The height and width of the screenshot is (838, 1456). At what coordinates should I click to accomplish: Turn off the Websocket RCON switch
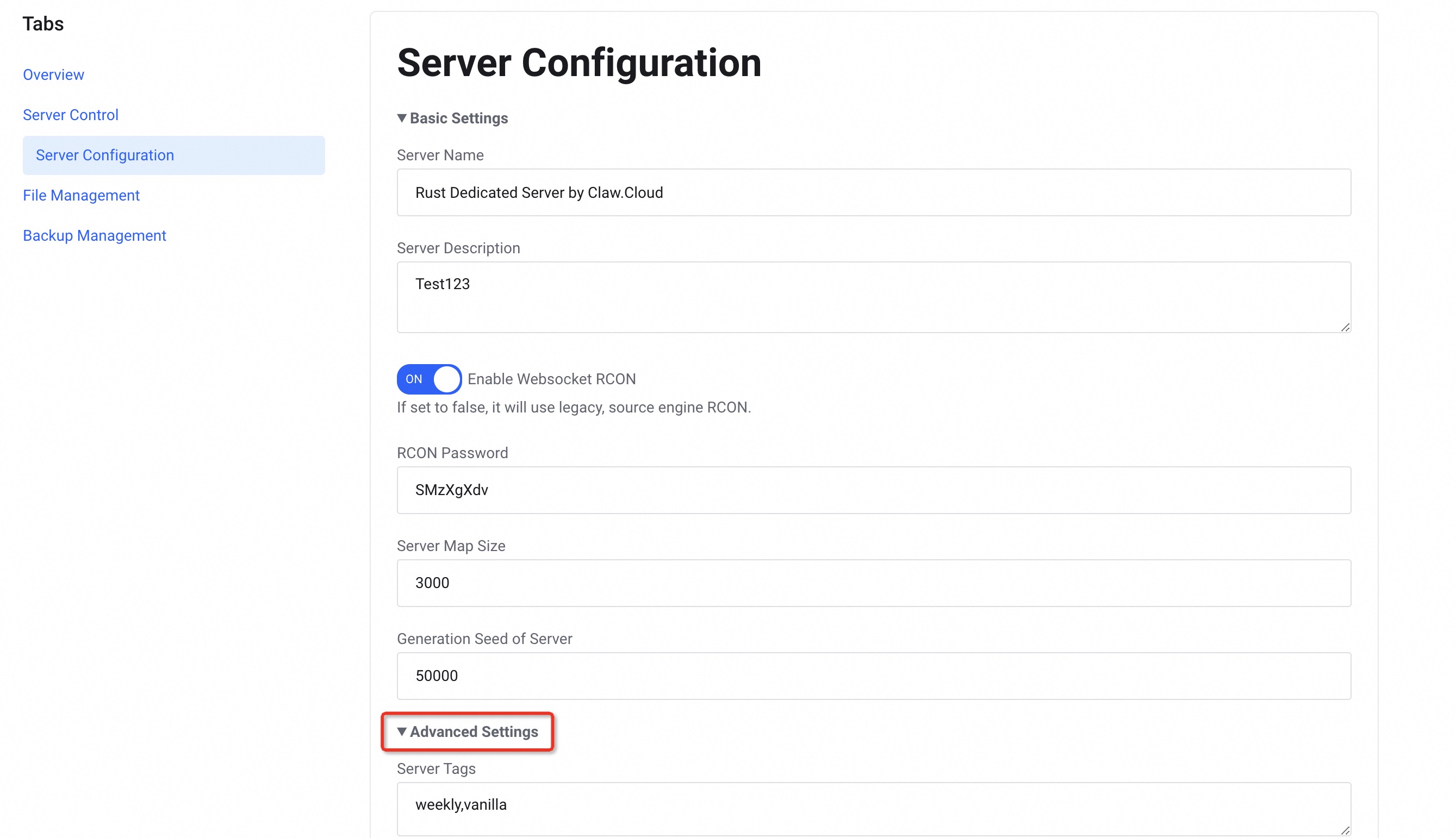point(429,379)
